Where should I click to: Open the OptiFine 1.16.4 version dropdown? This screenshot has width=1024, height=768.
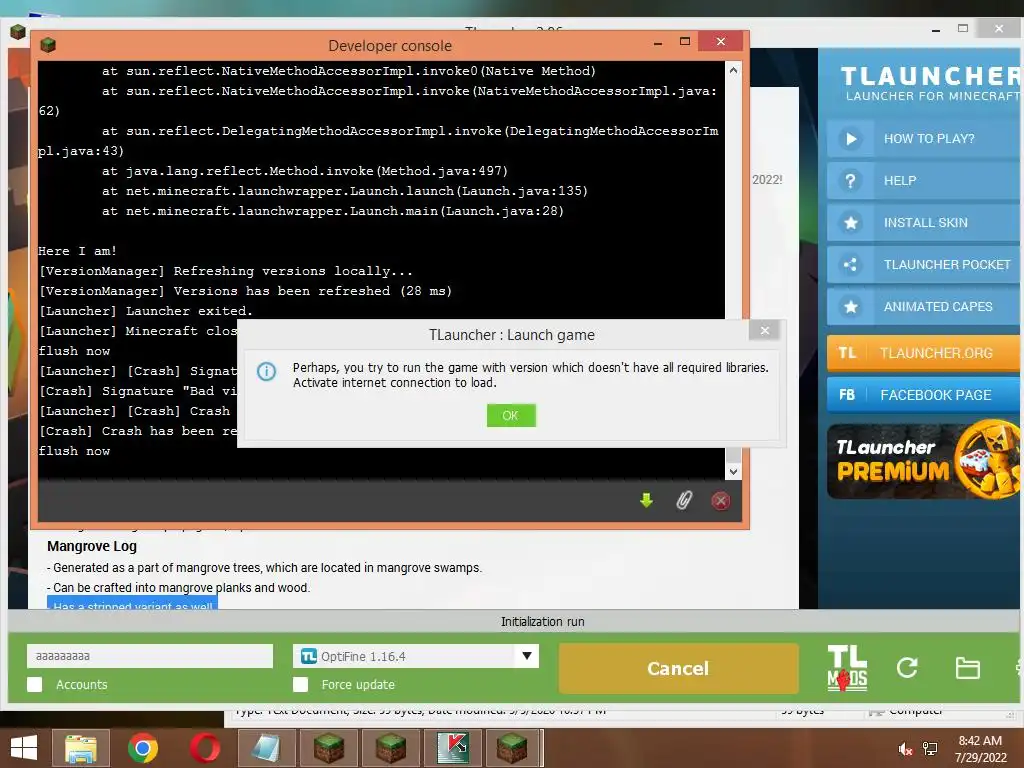(x=416, y=656)
